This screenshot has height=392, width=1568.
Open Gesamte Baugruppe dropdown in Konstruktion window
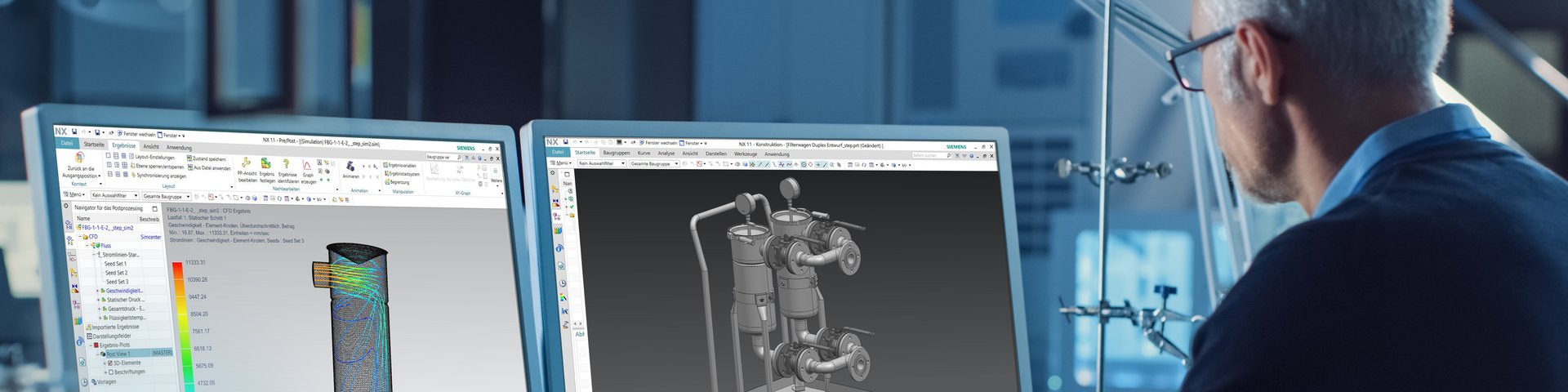point(654,164)
